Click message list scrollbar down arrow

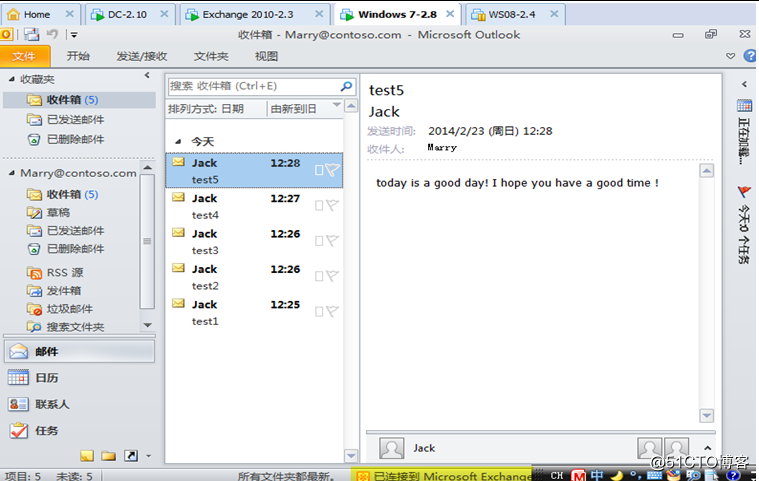click(351, 455)
